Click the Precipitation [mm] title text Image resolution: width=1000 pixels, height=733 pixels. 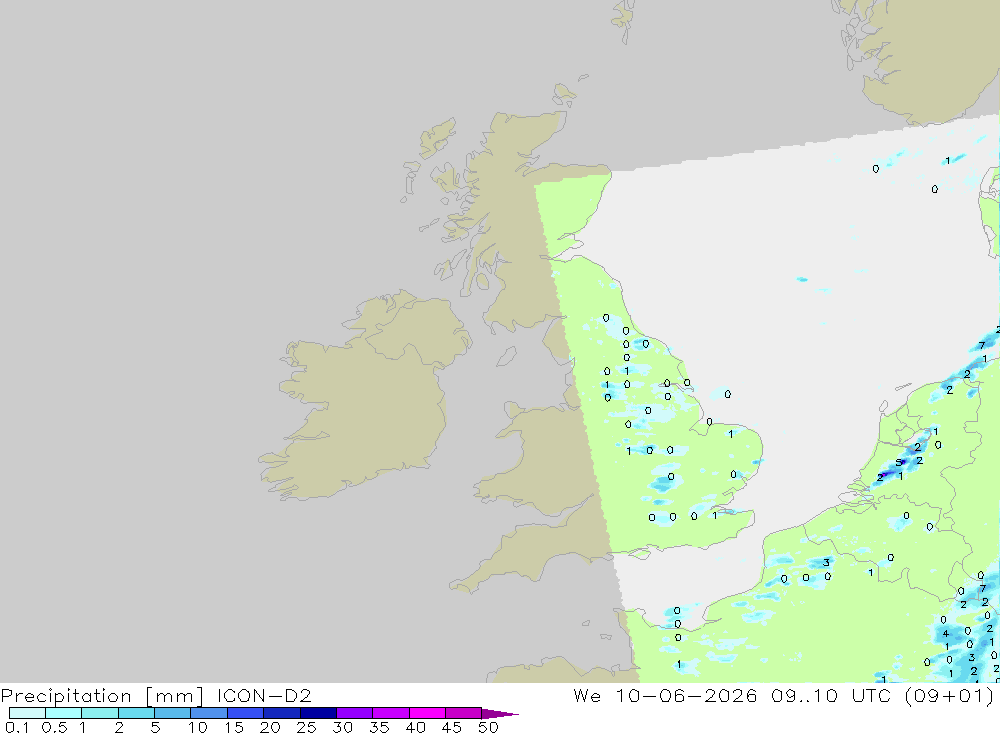click(x=102, y=695)
